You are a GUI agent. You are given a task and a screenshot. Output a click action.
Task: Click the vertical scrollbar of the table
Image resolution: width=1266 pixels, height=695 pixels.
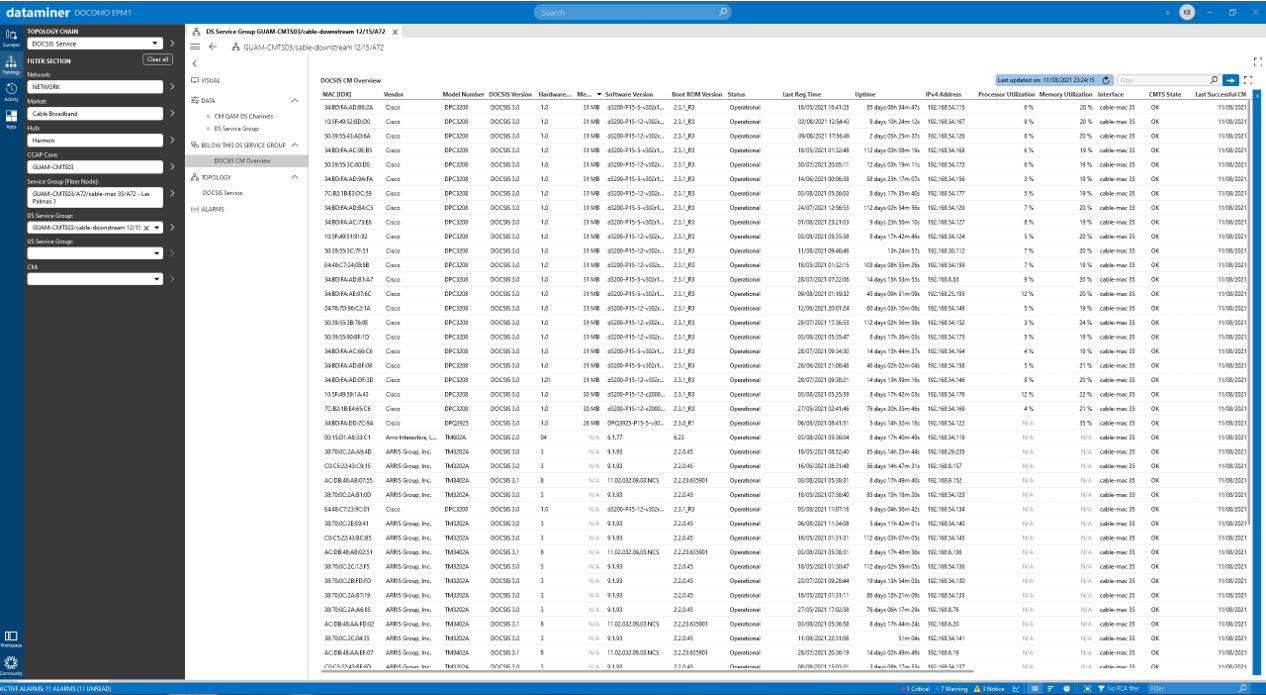[x=1250, y=310]
